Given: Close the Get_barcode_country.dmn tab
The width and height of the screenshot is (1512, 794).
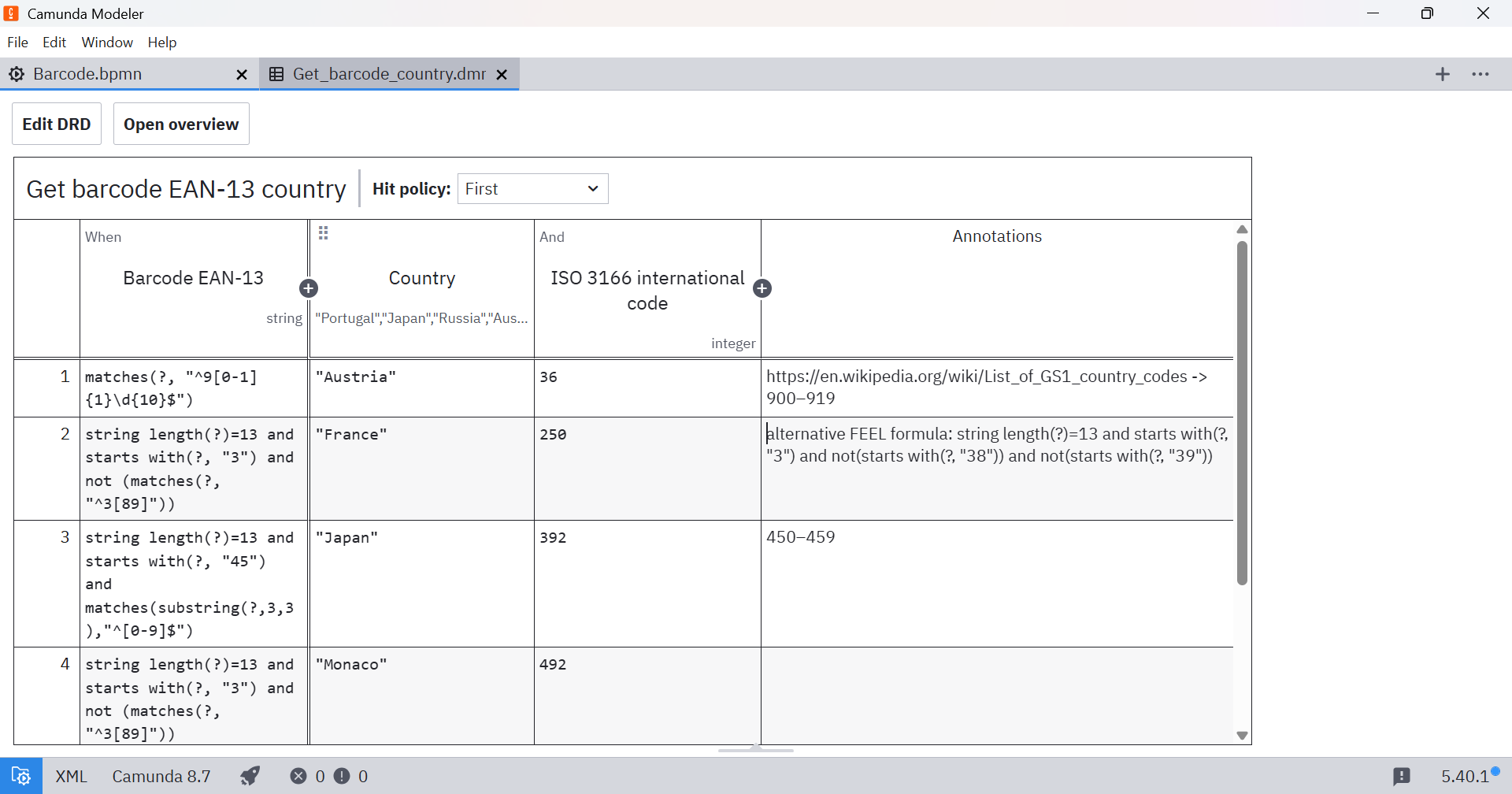Looking at the screenshot, I should pos(502,75).
